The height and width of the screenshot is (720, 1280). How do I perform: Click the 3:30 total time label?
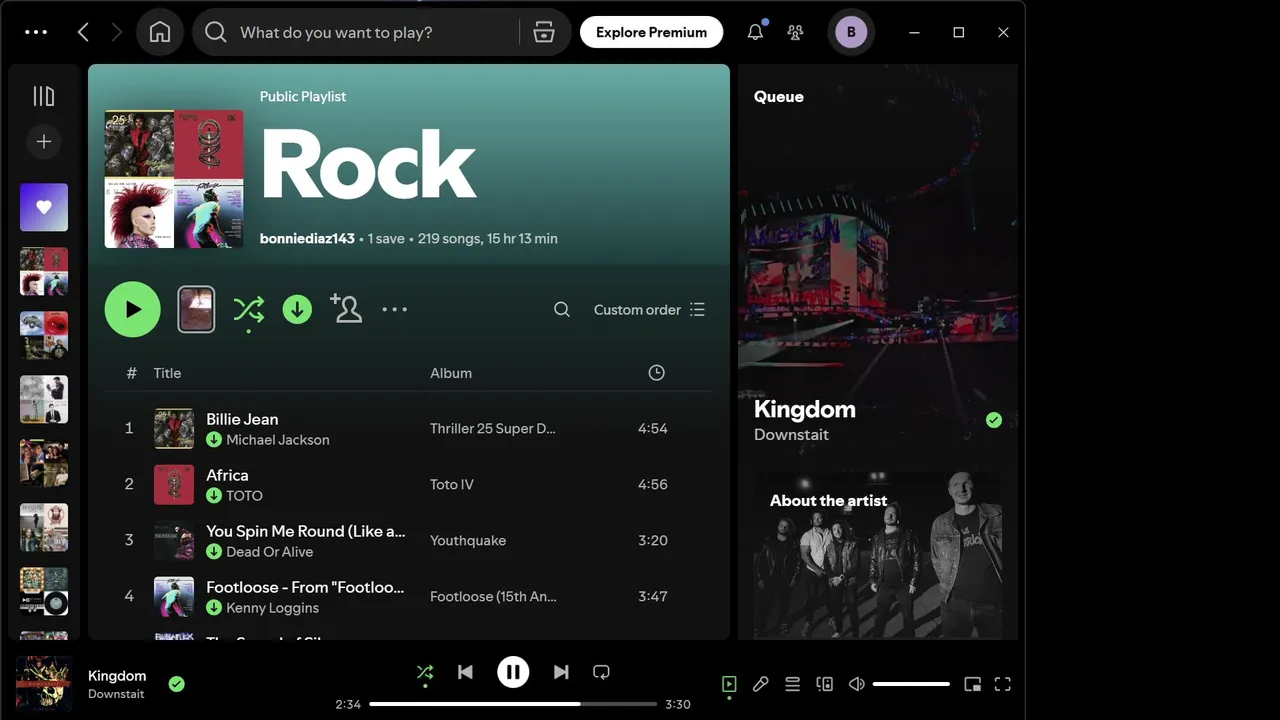coord(678,704)
